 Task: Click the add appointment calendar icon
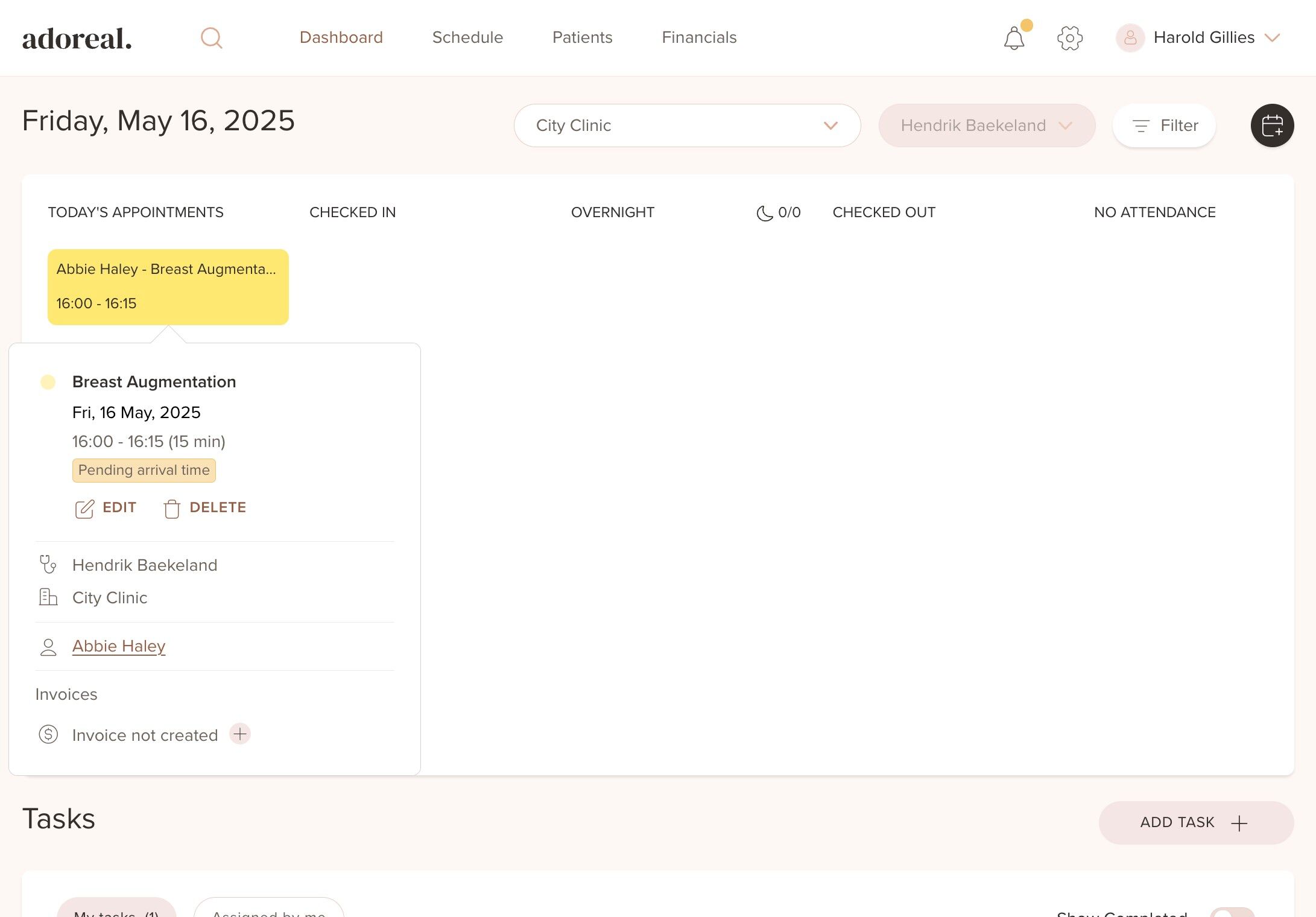(x=1272, y=125)
